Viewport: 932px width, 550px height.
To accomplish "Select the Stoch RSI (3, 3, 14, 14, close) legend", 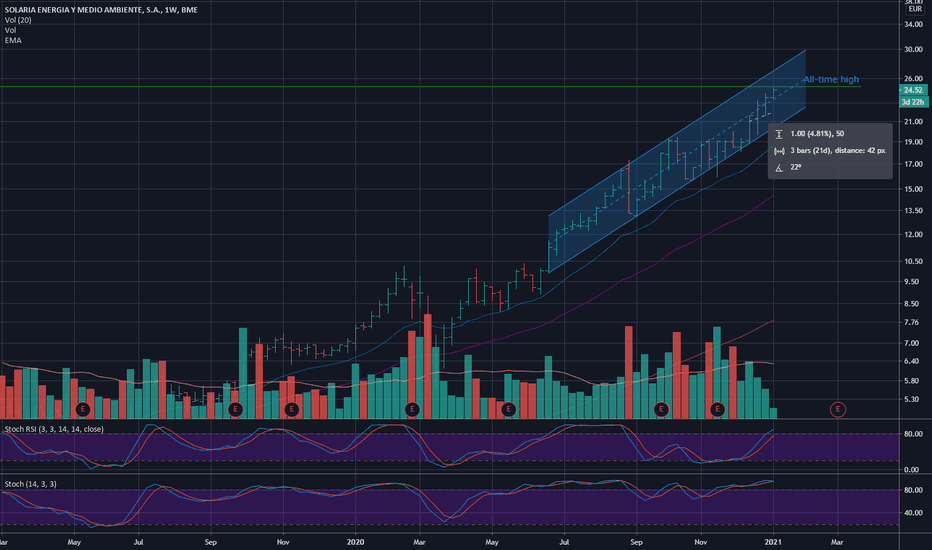I will tap(54, 429).
